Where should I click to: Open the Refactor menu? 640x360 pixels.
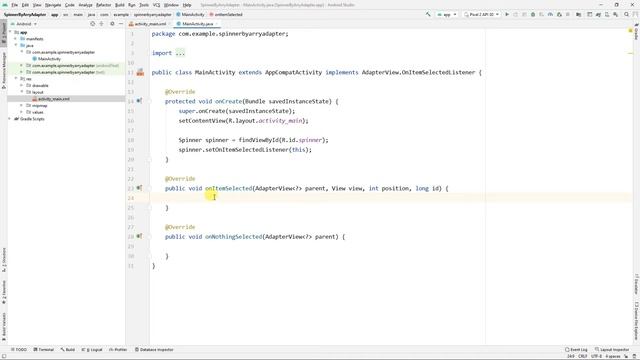[103, 5]
